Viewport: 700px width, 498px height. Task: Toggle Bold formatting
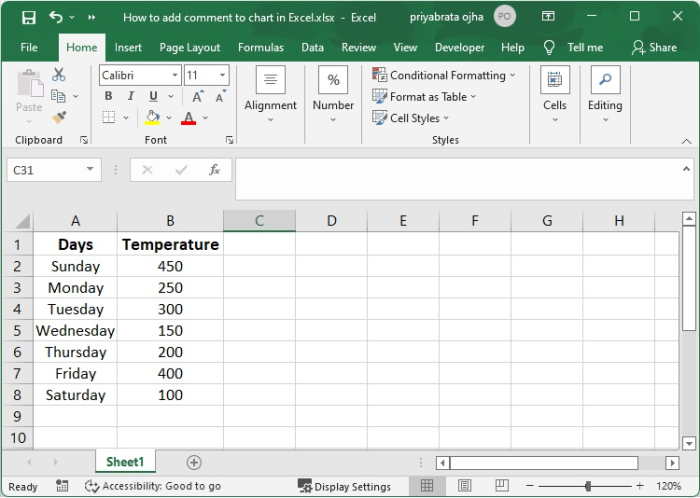coord(109,97)
